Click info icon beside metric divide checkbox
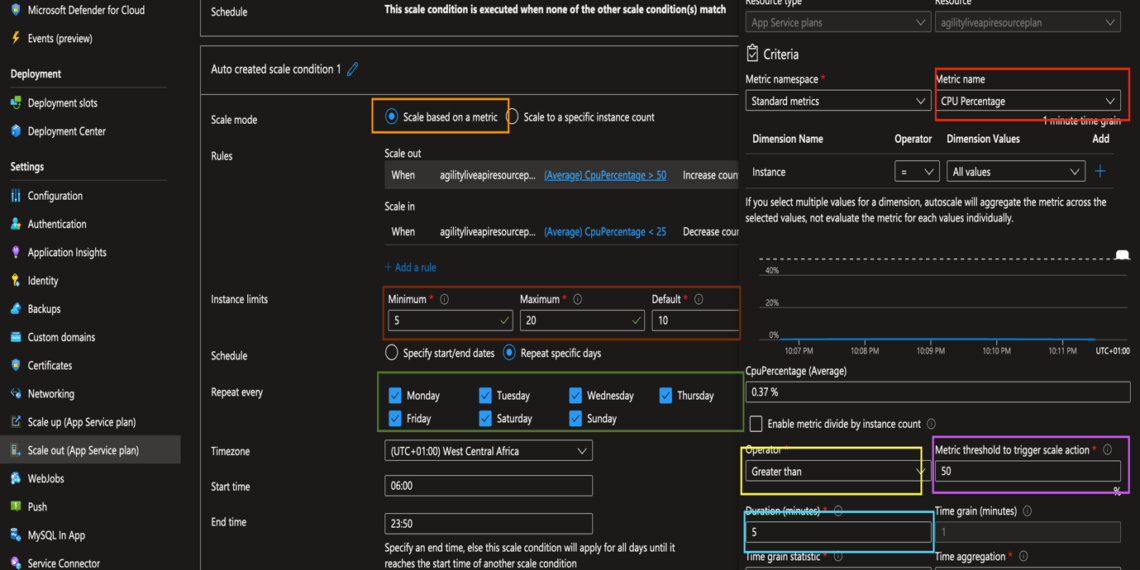Image resolution: width=1140 pixels, height=570 pixels. 931,424
